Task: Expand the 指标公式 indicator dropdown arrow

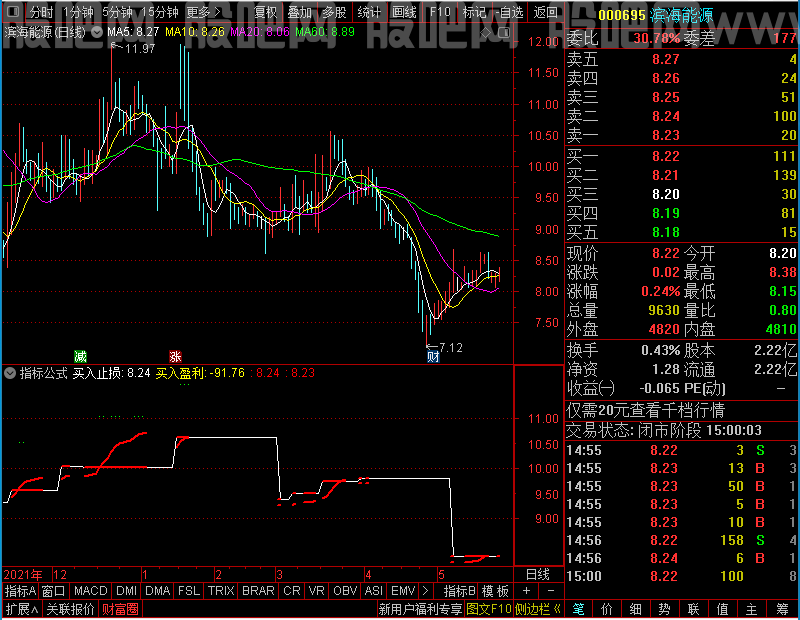Action: point(10,373)
